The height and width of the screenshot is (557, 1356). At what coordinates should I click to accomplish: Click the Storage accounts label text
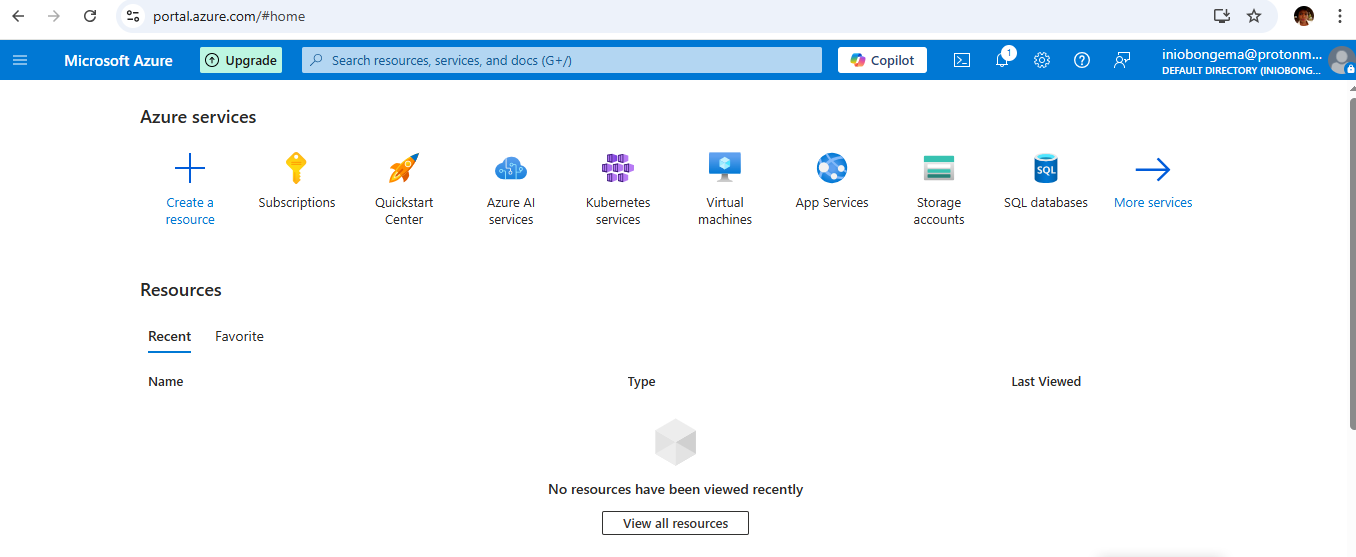point(939,211)
